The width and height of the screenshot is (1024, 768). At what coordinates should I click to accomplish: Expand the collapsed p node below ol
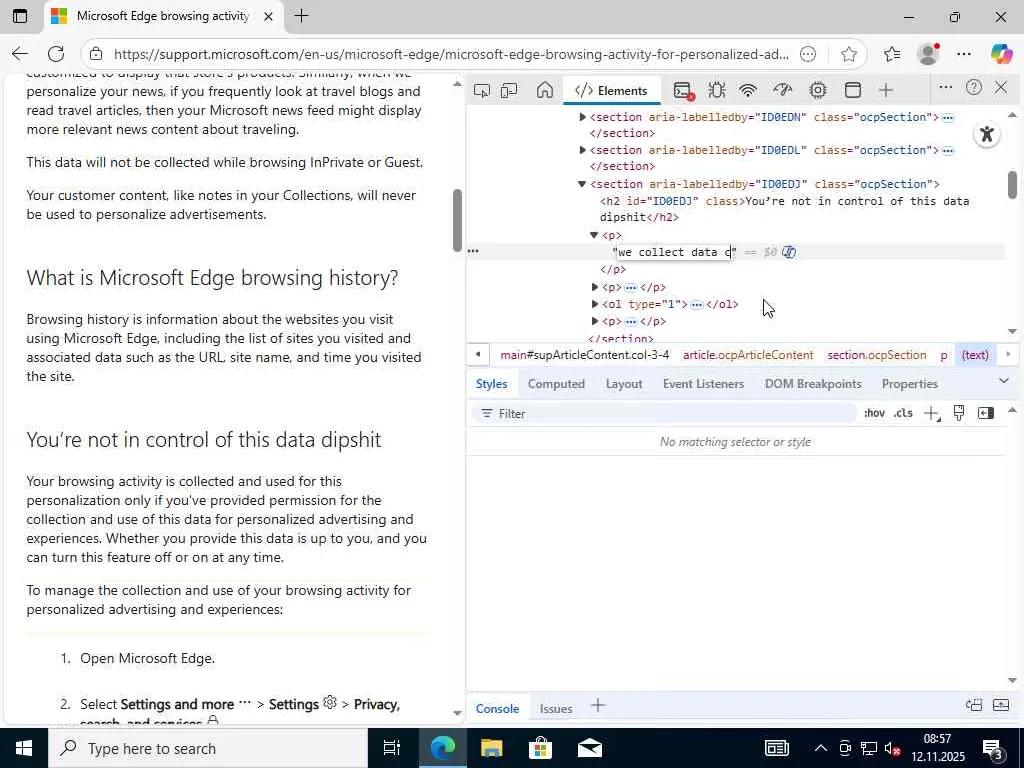(594, 321)
